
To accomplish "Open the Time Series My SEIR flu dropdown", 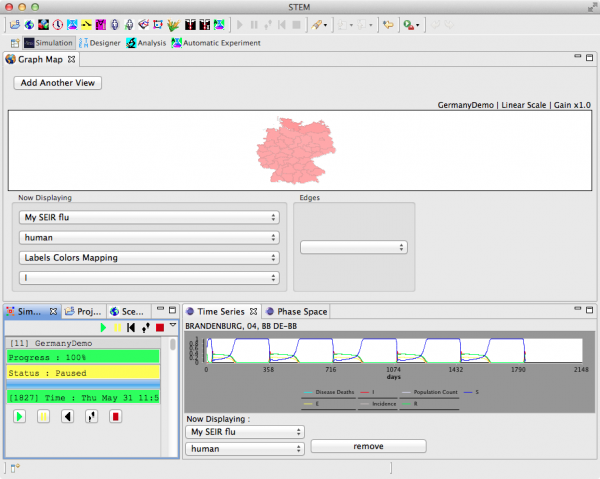I will pos(244,431).
